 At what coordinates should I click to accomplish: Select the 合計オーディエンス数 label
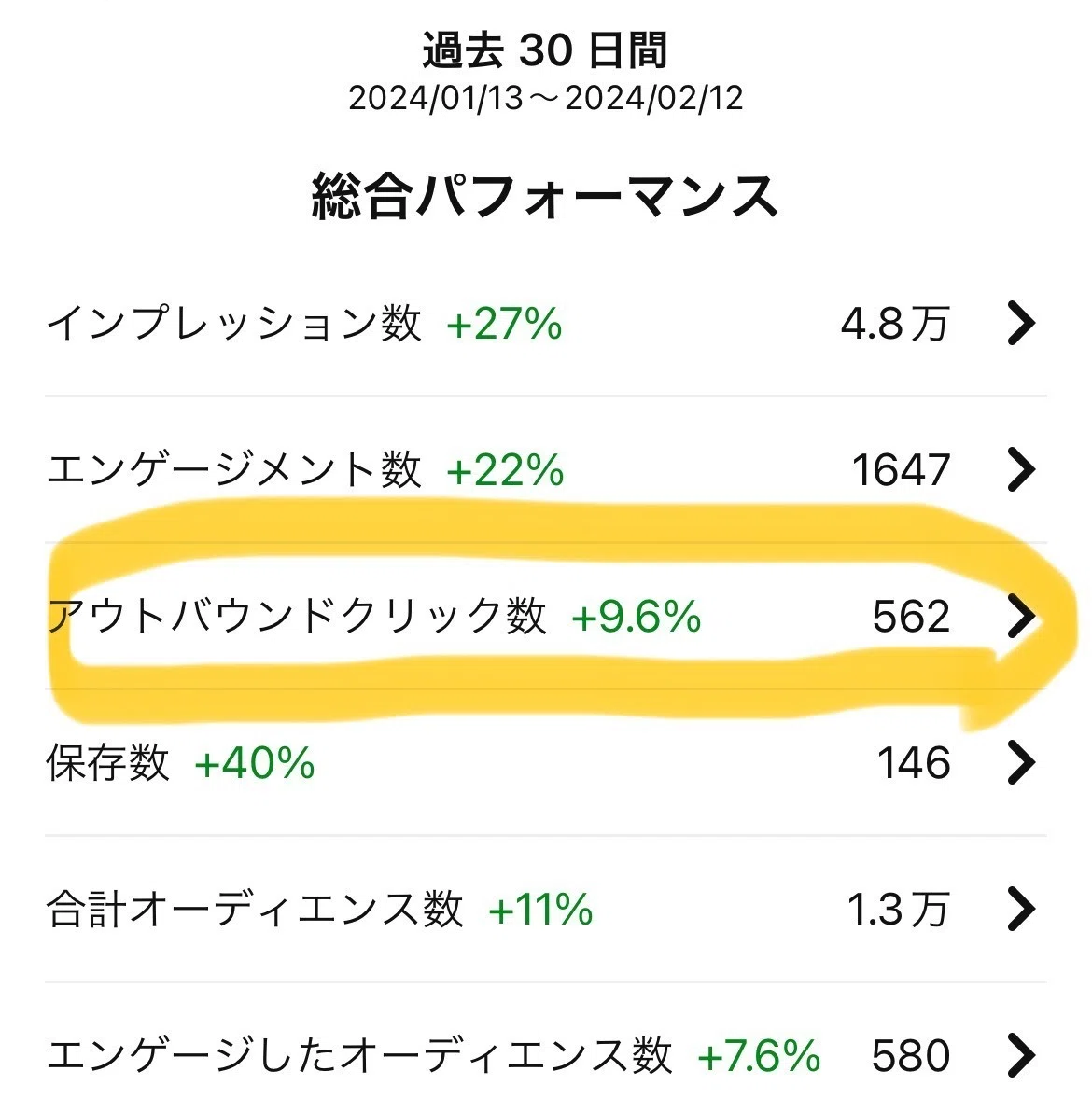coord(255,909)
